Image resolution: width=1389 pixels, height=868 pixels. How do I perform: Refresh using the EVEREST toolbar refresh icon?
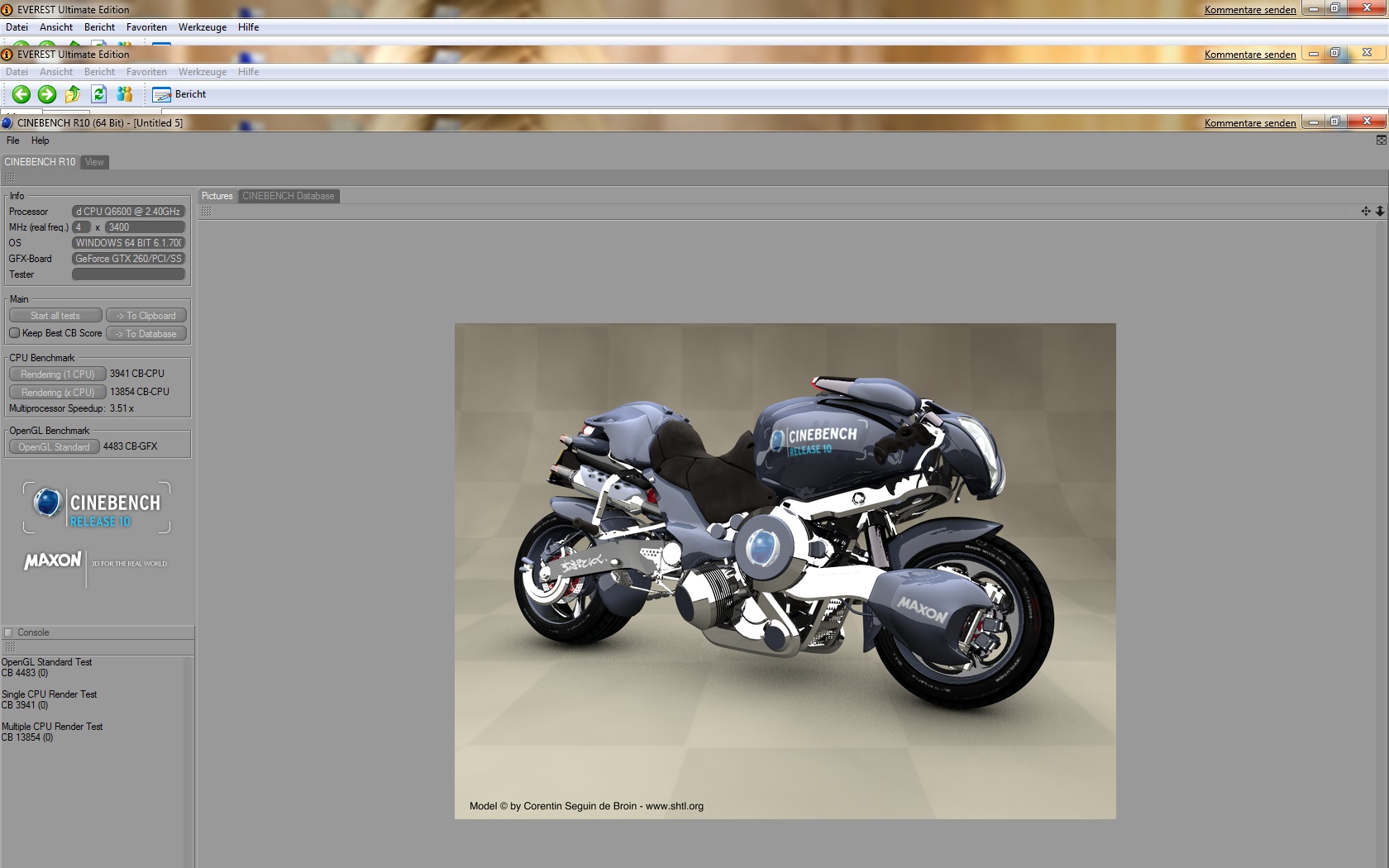click(x=99, y=94)
